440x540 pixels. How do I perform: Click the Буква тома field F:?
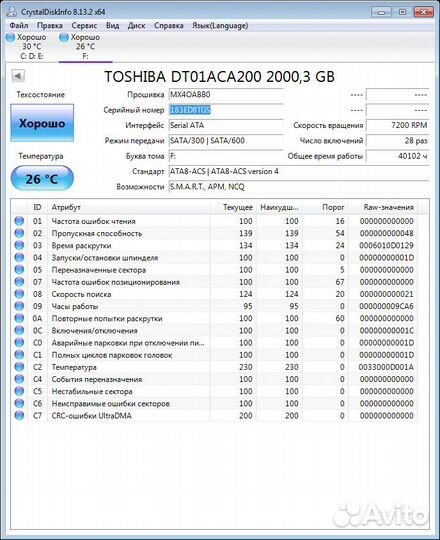(226, 156)
